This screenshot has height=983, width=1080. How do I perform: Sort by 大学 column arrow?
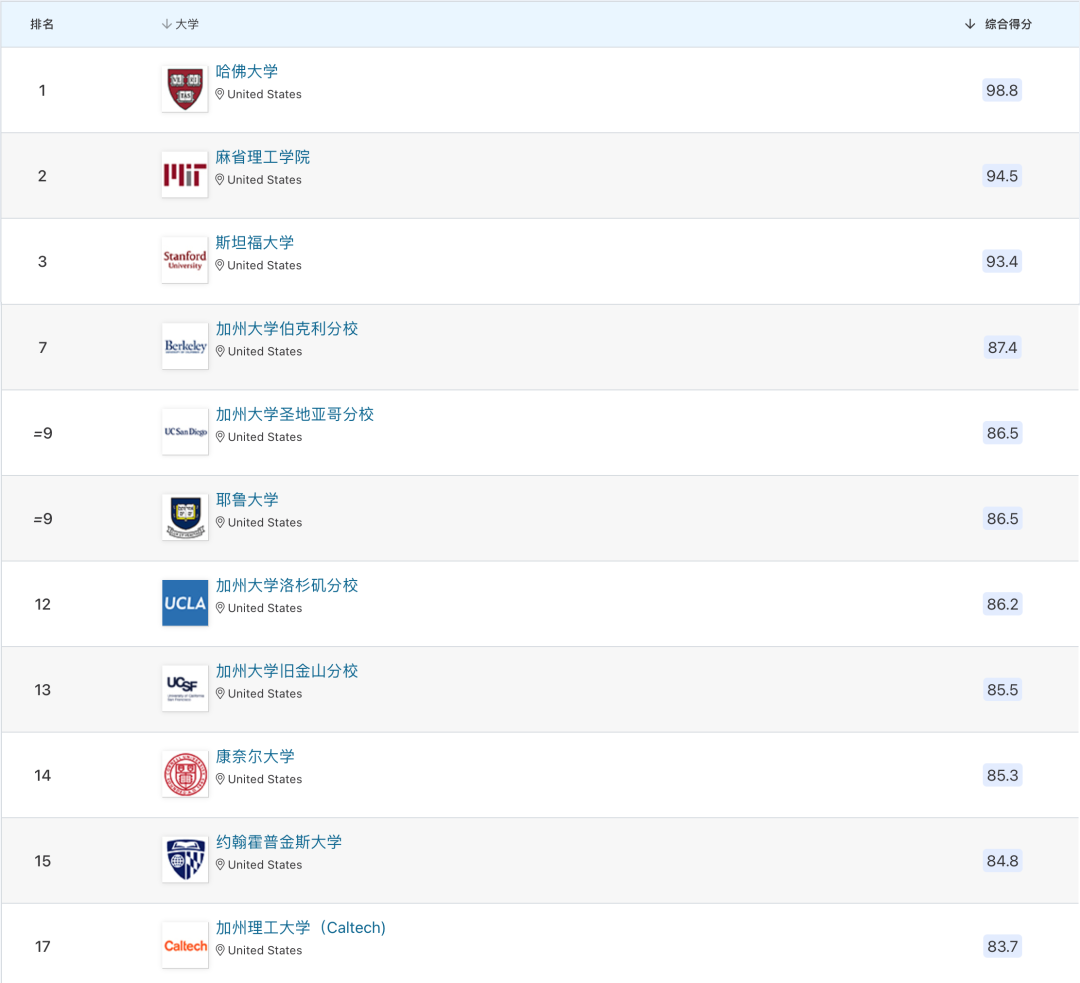(x=166, y=24)
